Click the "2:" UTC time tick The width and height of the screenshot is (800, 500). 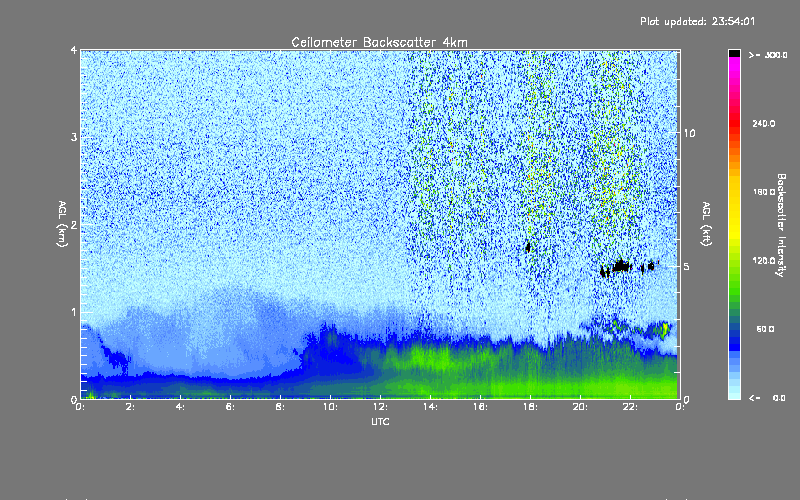[131, 407]
